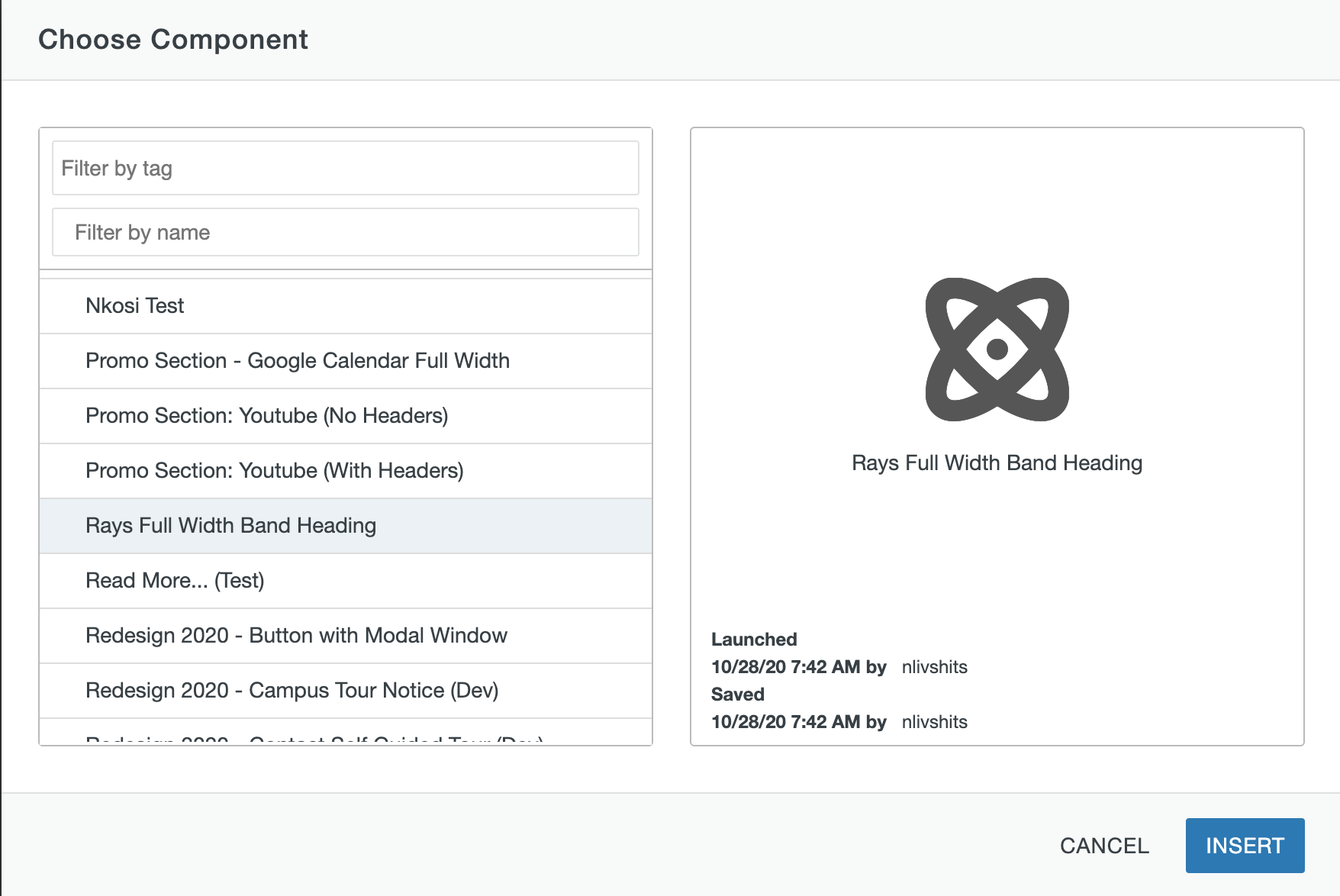
Task: Click nlivshits username beside Saved date
Action: point(934,722)
